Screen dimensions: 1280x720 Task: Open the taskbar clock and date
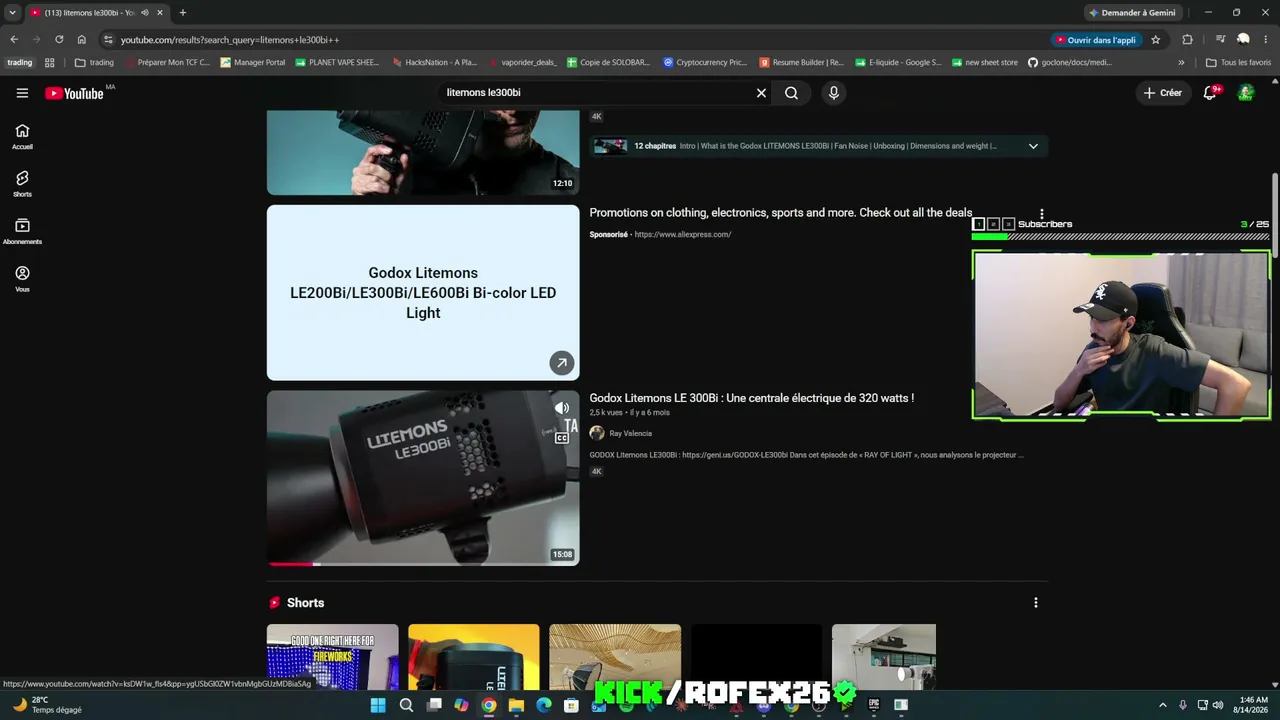click(x=1253, y=705)
